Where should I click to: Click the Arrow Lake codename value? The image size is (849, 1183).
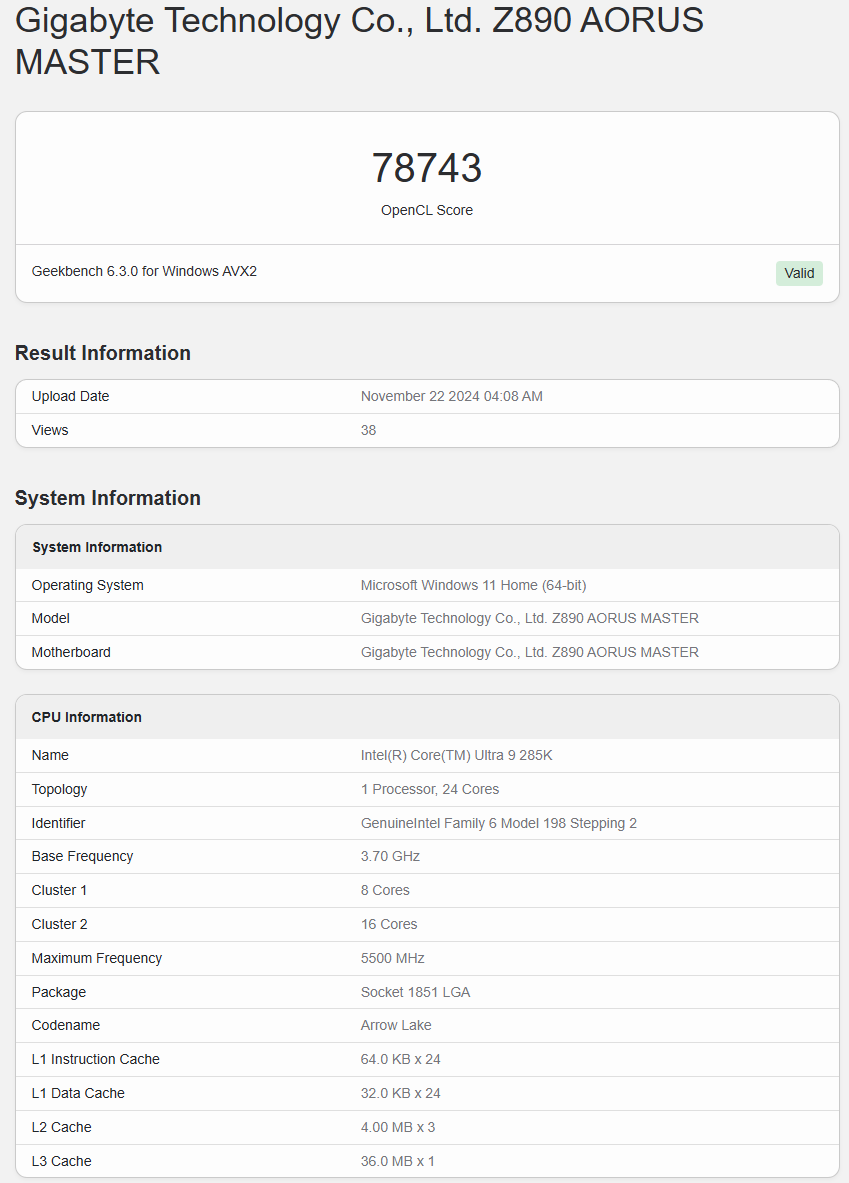pyautogui.click(x=394, y=1025)
